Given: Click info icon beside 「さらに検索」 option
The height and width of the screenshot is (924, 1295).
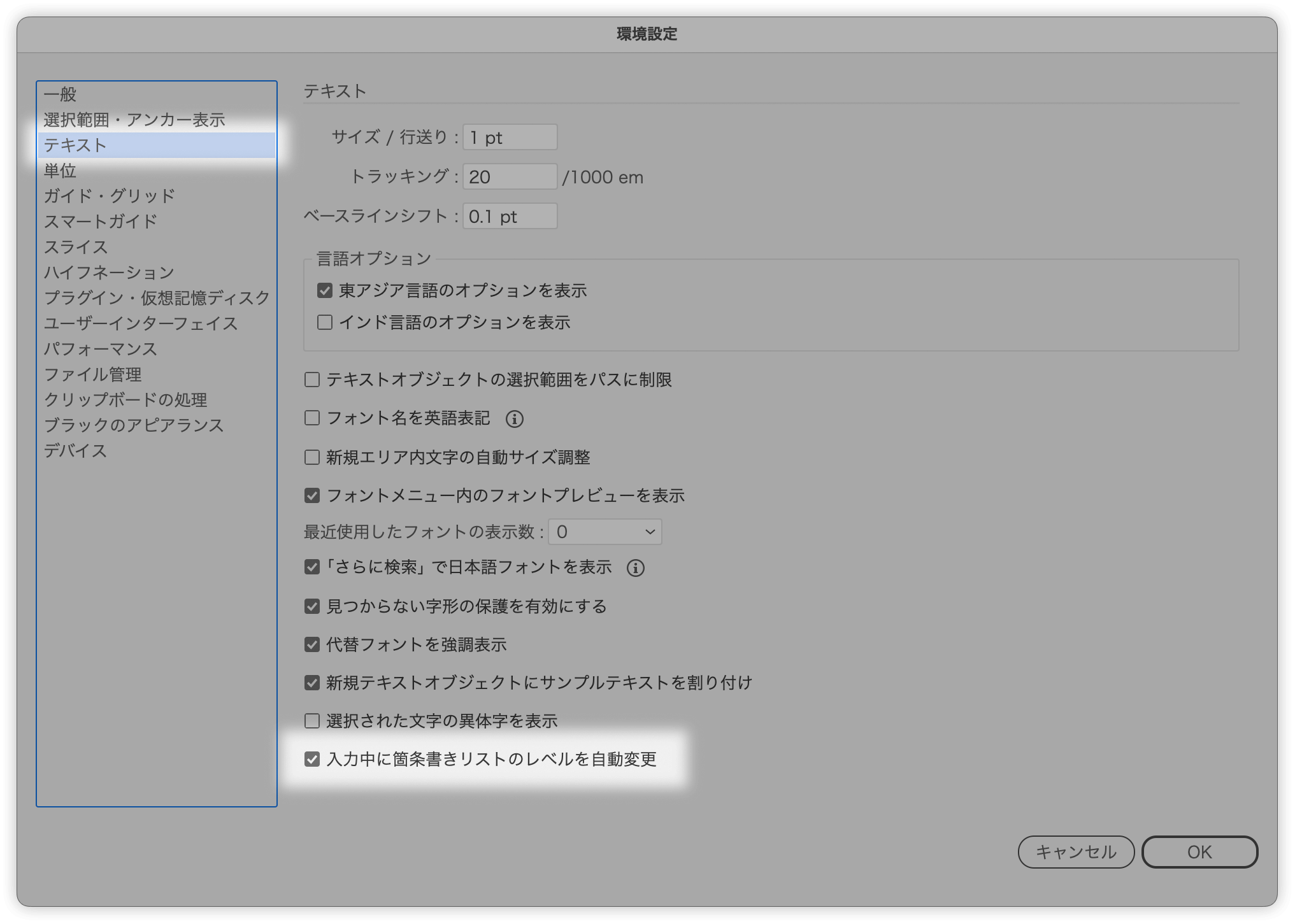Looking at the screenshot, I should 635,568.
